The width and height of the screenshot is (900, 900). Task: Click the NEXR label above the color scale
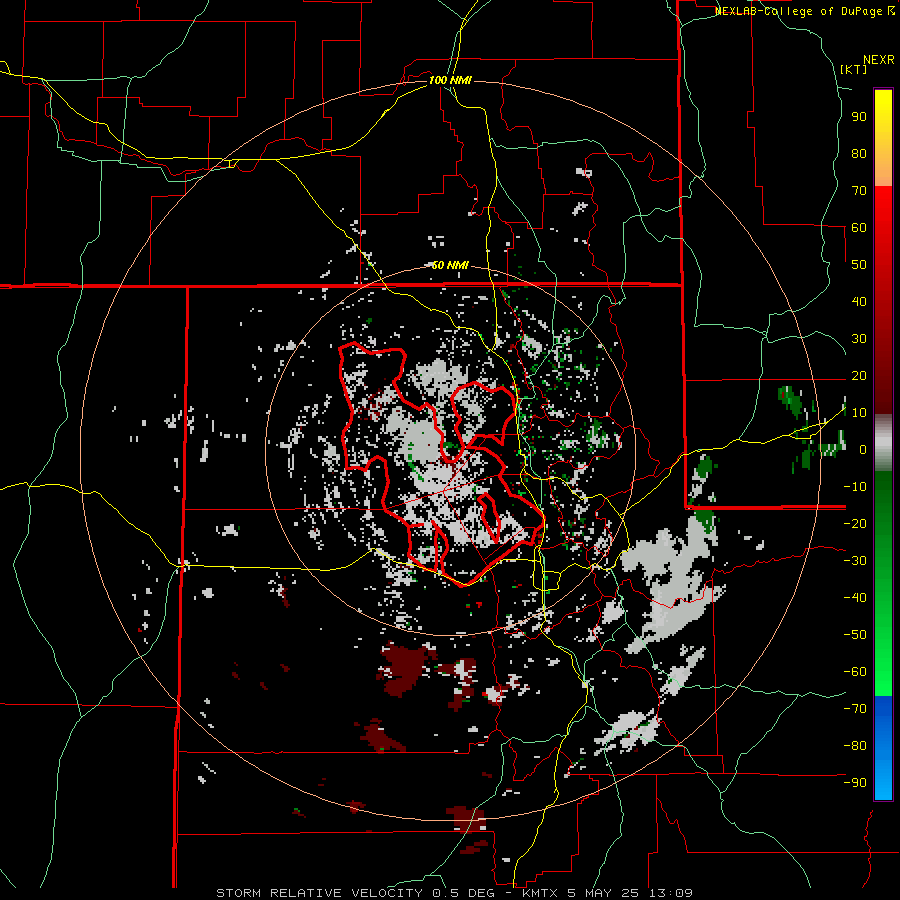(x=879, y=60)
